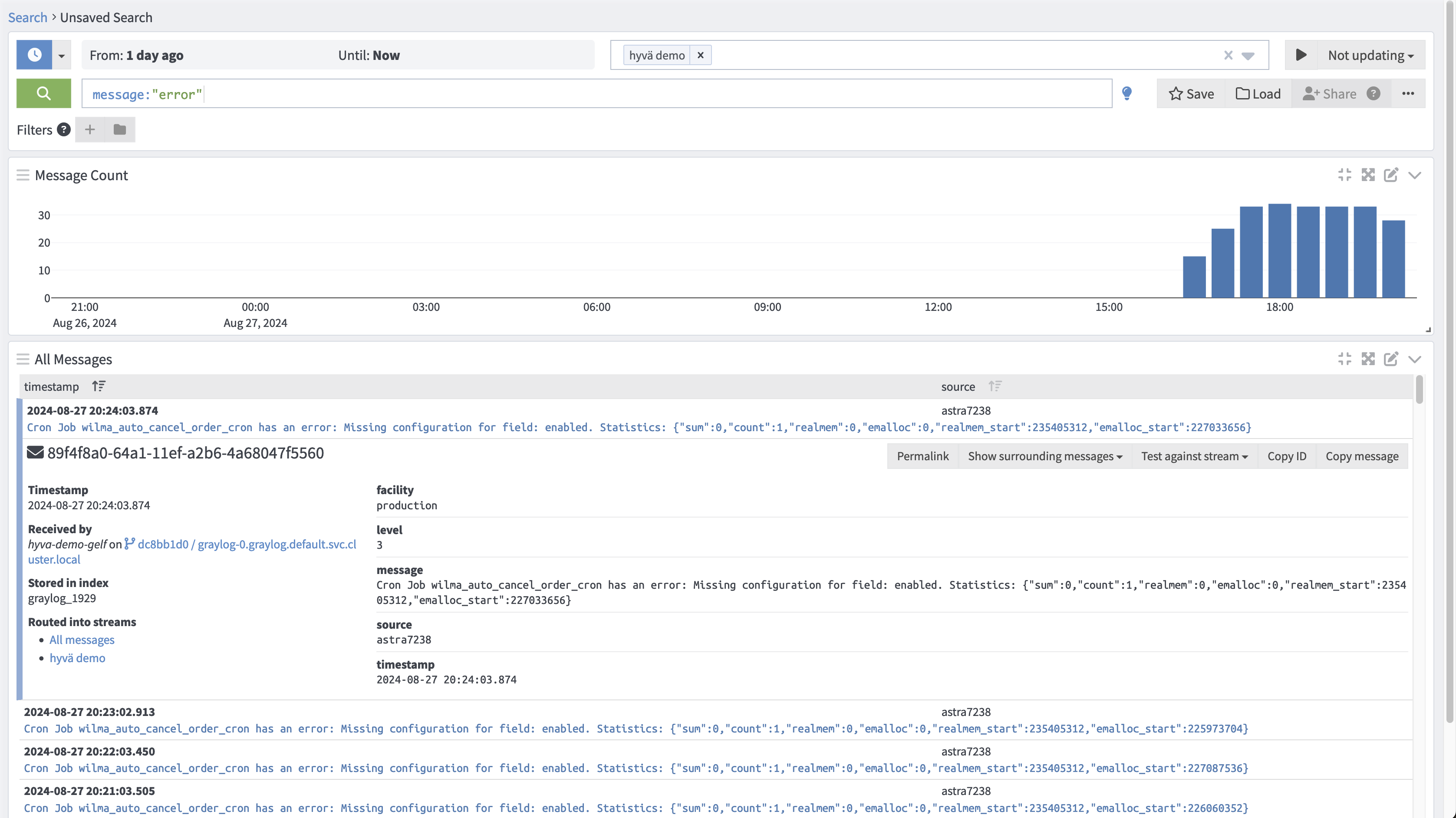Viewport: 1456px width, 818px height.
Task: Open the Show surrounding messages menu
Action: coord(1044,455)
